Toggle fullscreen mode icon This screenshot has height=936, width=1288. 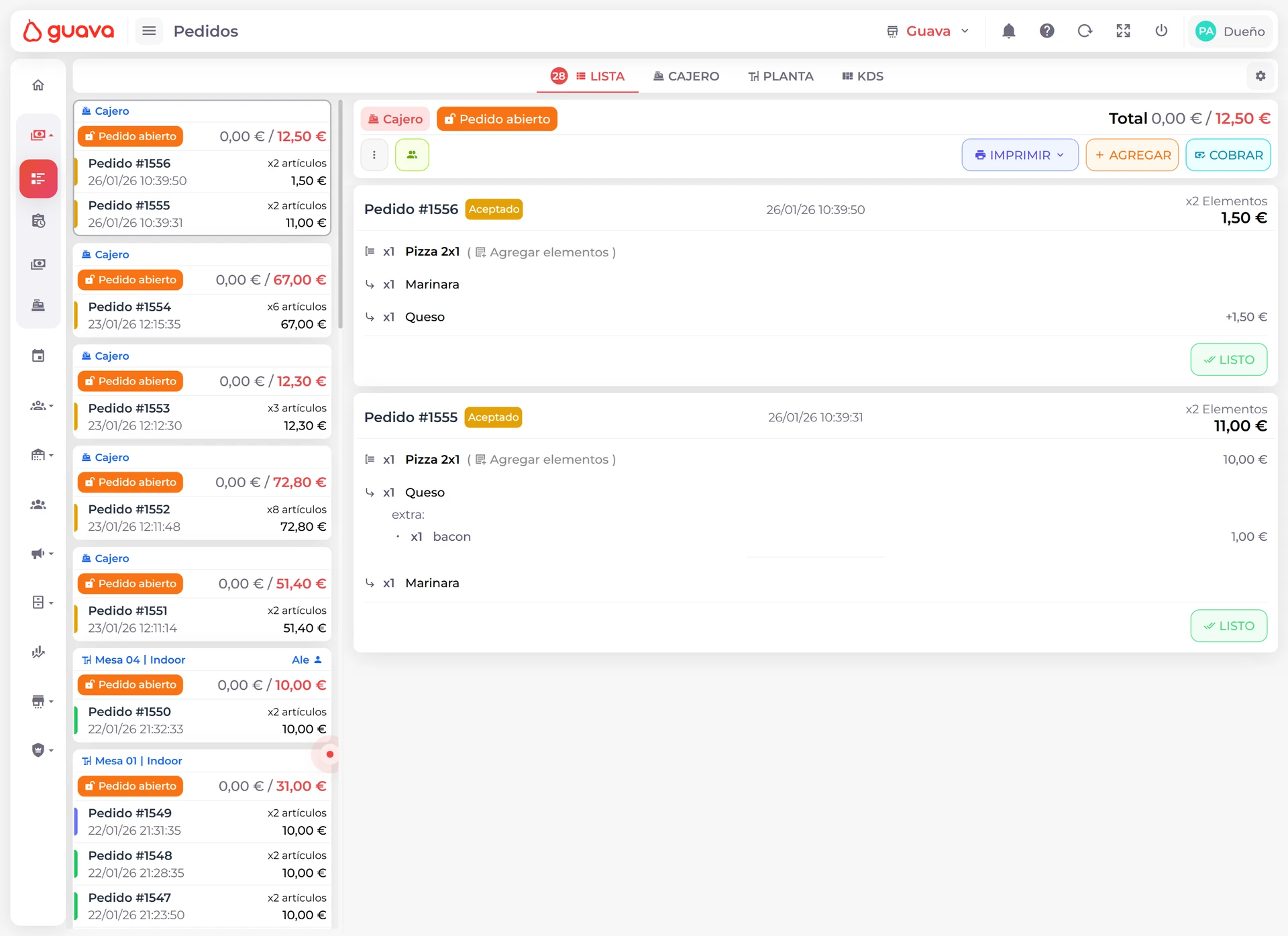coord(1123,31)
